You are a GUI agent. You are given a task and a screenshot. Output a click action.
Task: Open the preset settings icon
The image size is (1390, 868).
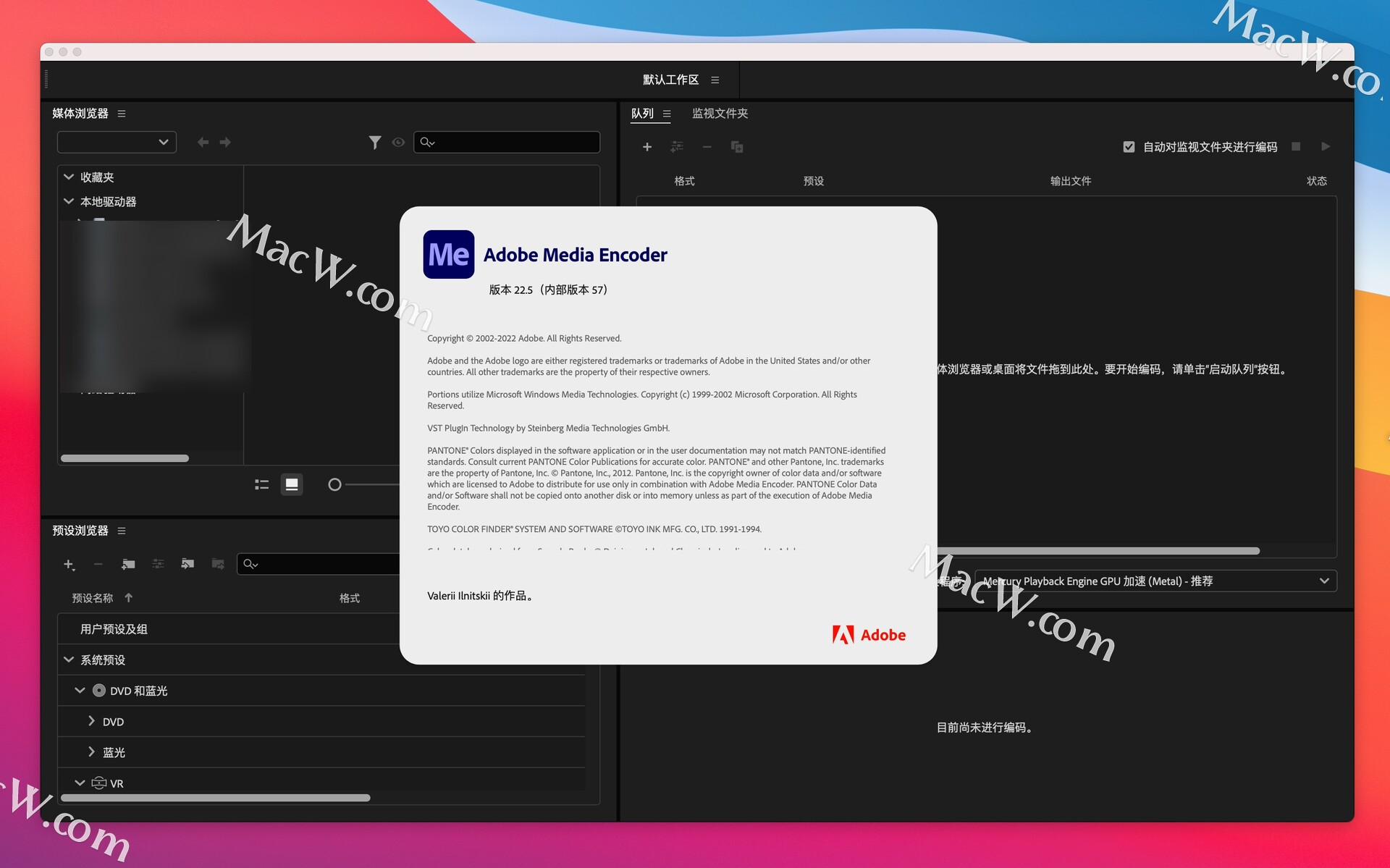(x=158, y=564)
